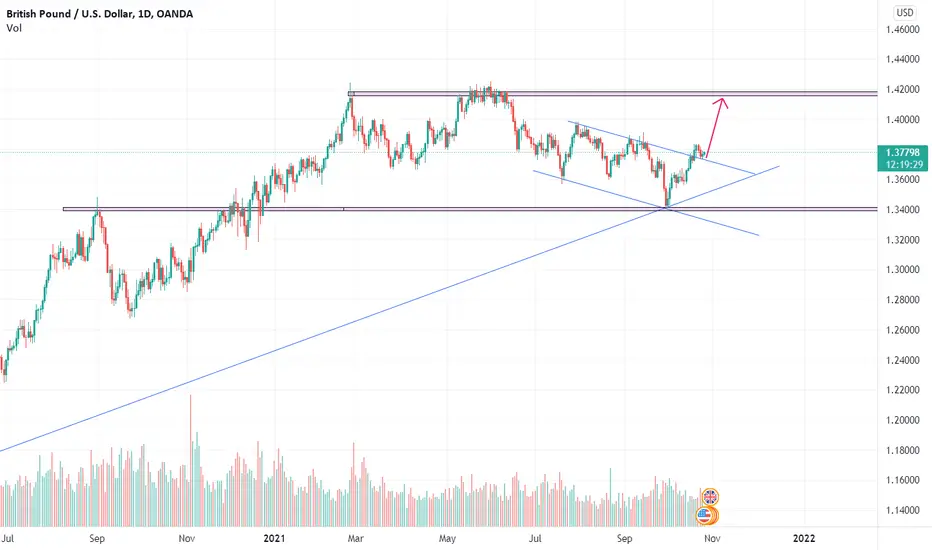
Task: Click the 1.46000 price scale label
Action: [x=902, y=29]
